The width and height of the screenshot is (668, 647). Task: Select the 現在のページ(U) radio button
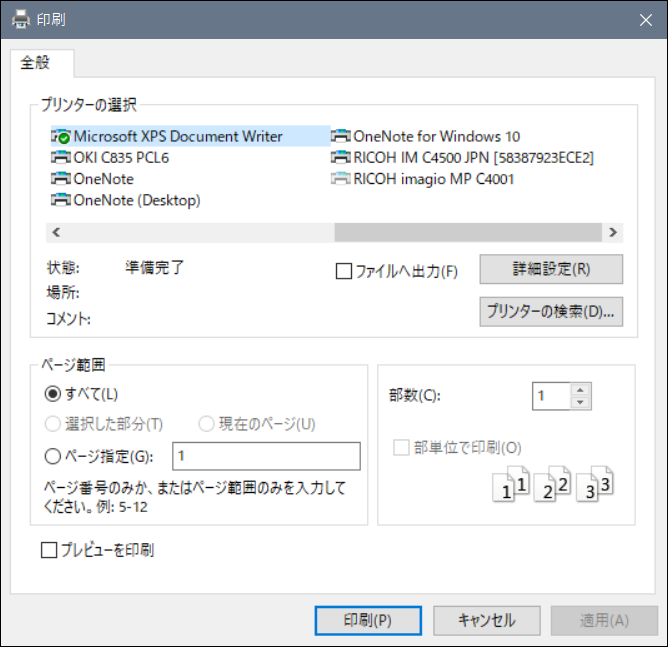click(207, 424)
